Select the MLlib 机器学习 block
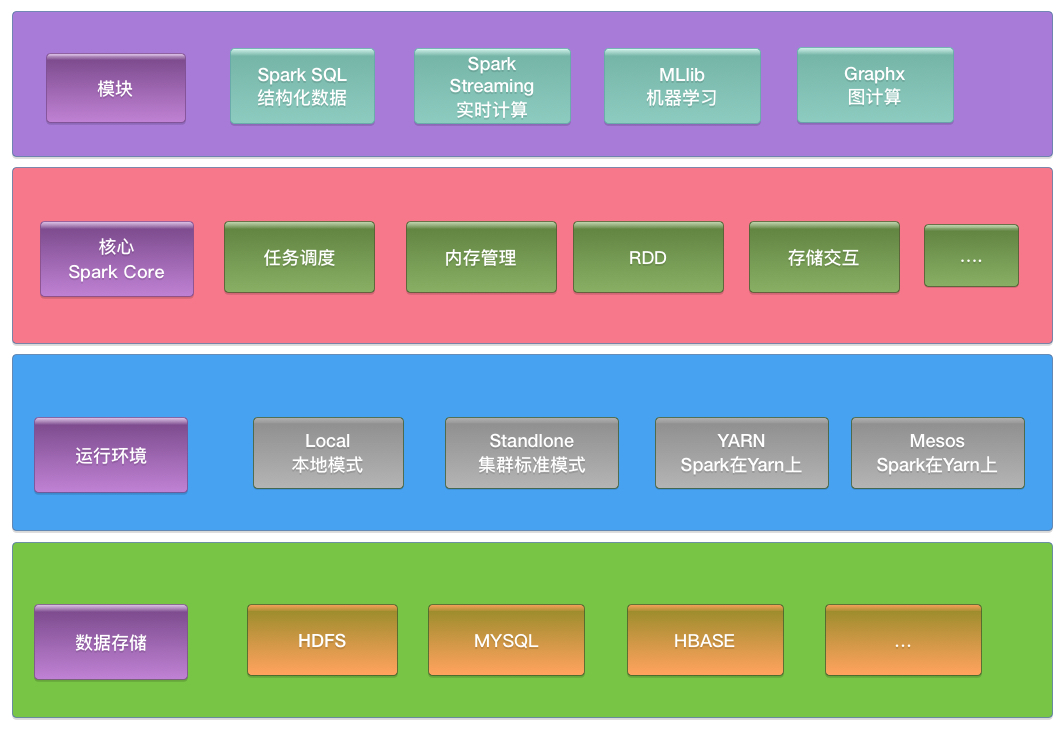 pyautogui.click(x=682, y=86)
